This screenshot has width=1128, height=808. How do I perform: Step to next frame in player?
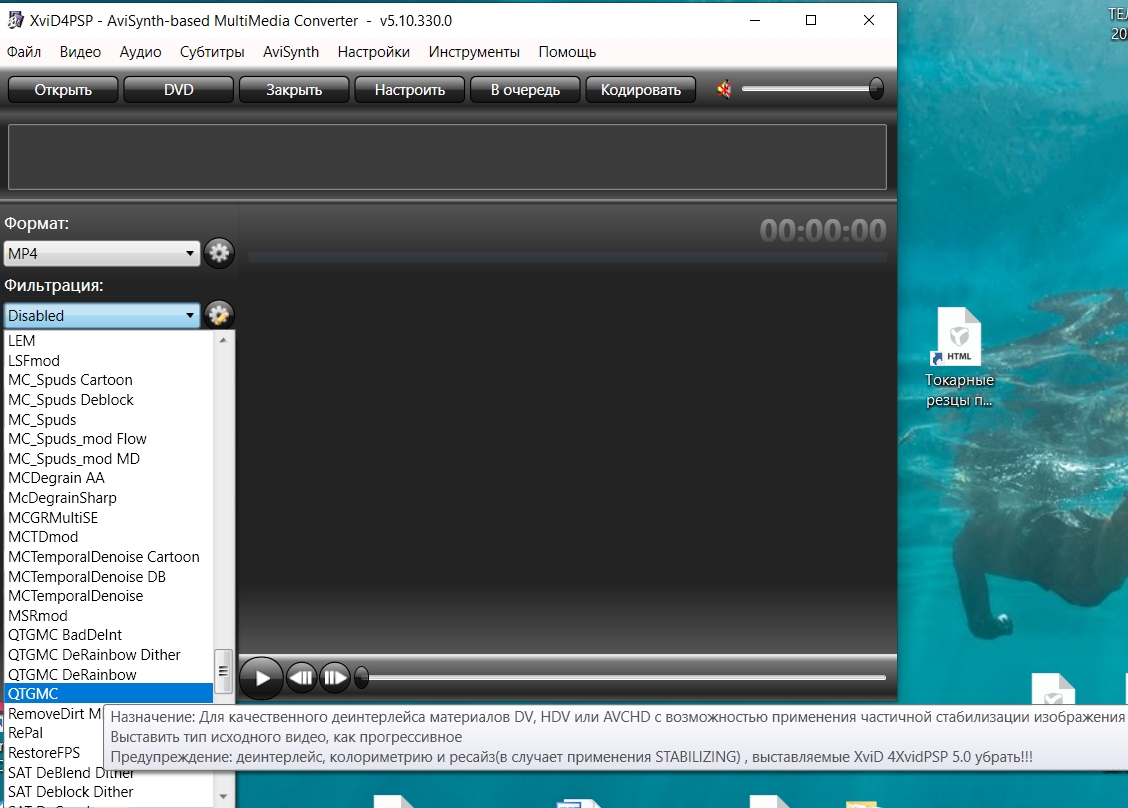click(x=334, y=678)
